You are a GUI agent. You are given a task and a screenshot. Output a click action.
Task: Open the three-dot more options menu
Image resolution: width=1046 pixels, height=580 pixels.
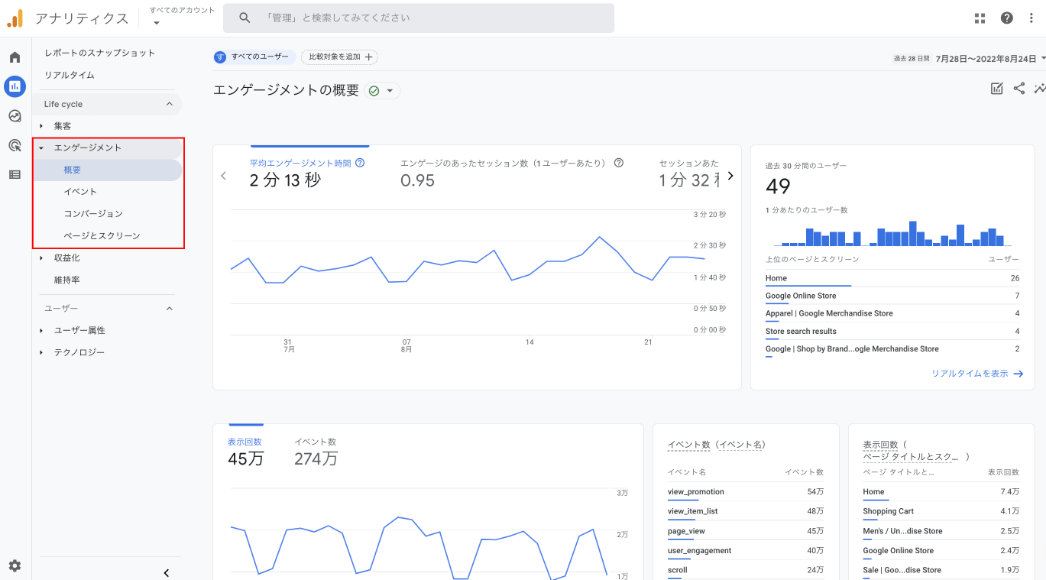[x=1031, y=18]
